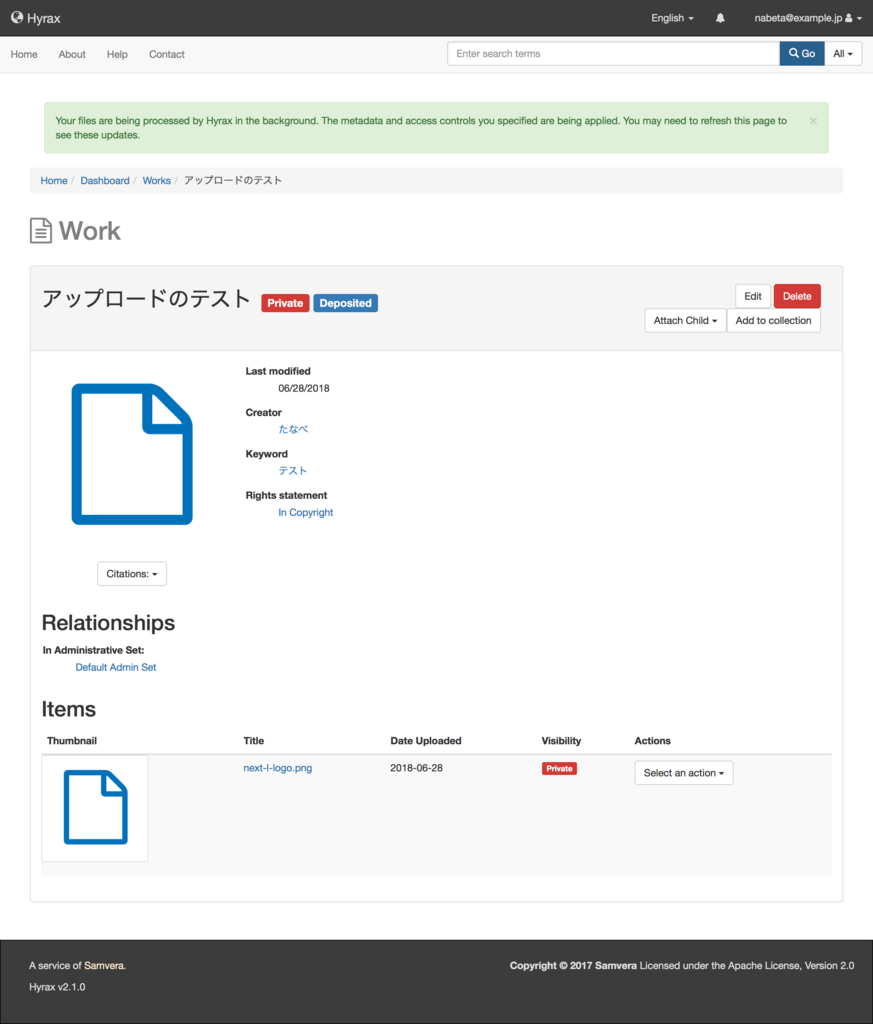Click the Private badge in the Visibility column
The height and width of the screenshot is (1024, 873).
tap(560, 769)
